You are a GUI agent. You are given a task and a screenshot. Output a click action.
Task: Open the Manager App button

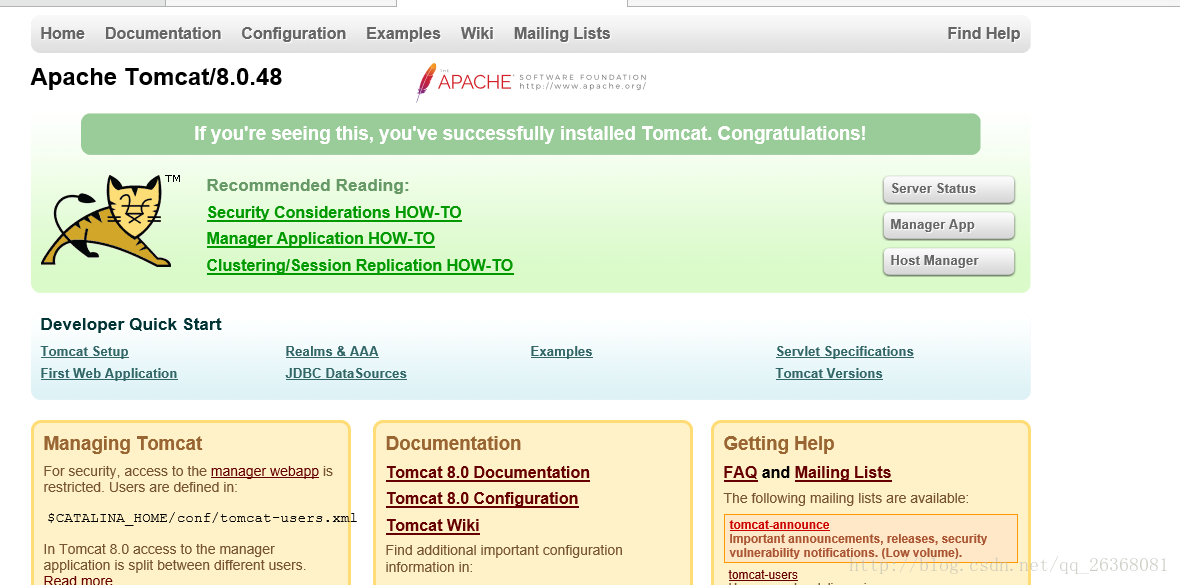click(x=948, y=225)
